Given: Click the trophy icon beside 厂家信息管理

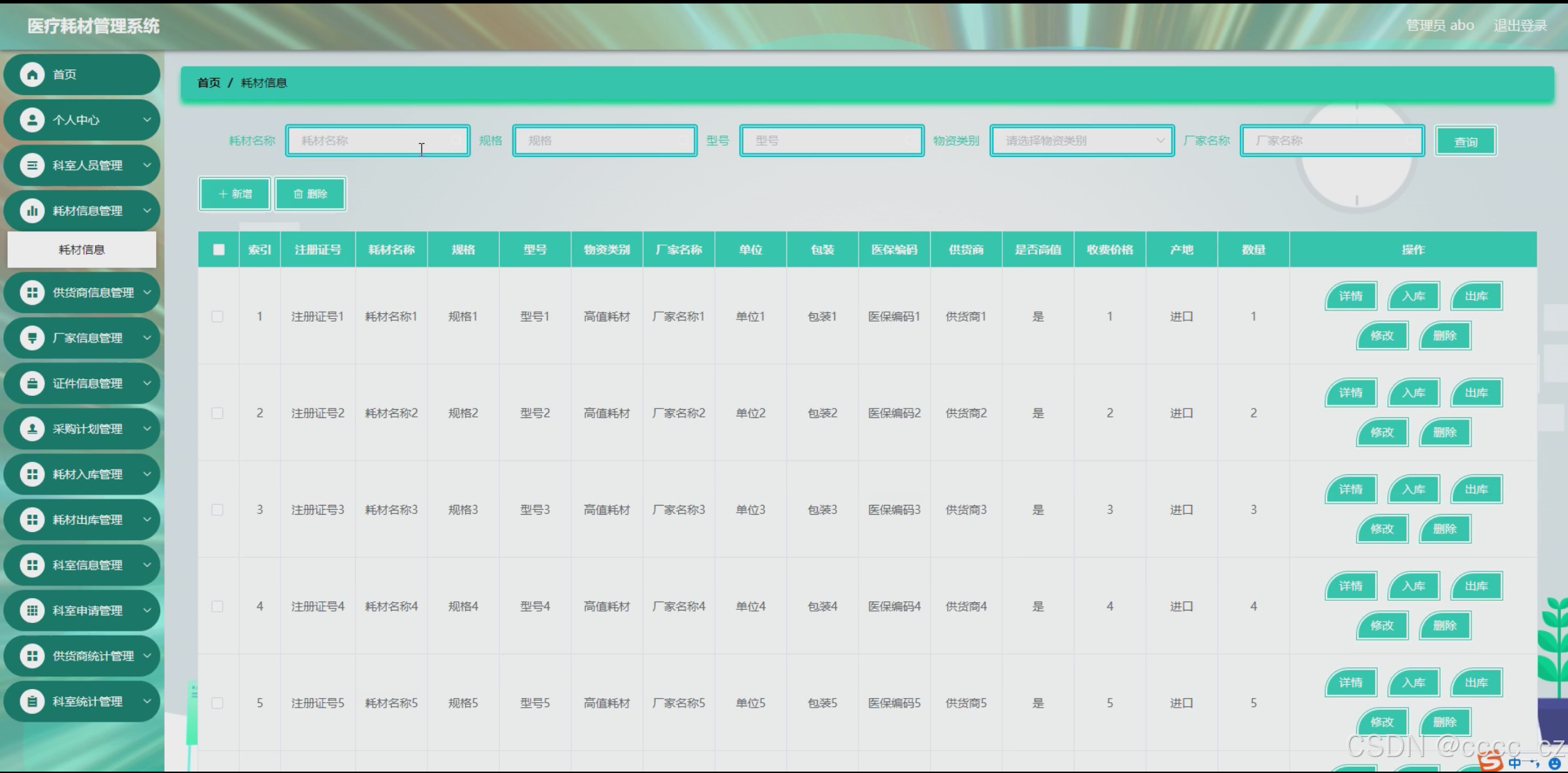Looking at the screenshot, I should click(32, 338).
